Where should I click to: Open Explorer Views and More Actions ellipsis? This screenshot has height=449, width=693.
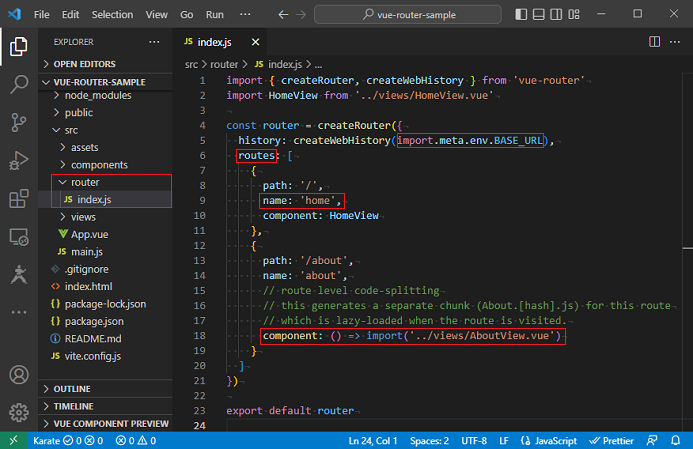[x=154, y=42]
